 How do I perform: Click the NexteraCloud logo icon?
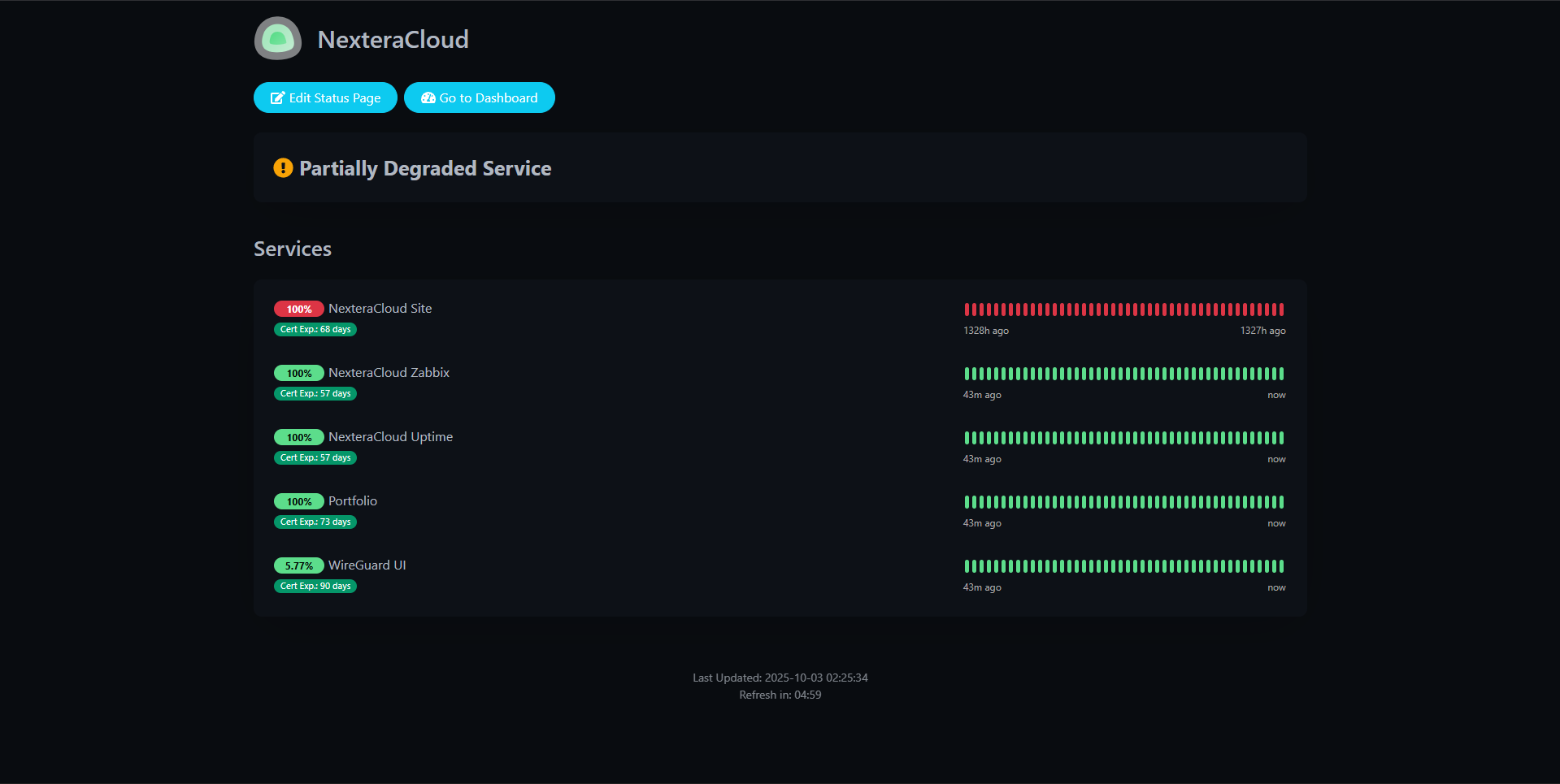tap(276, 38)
